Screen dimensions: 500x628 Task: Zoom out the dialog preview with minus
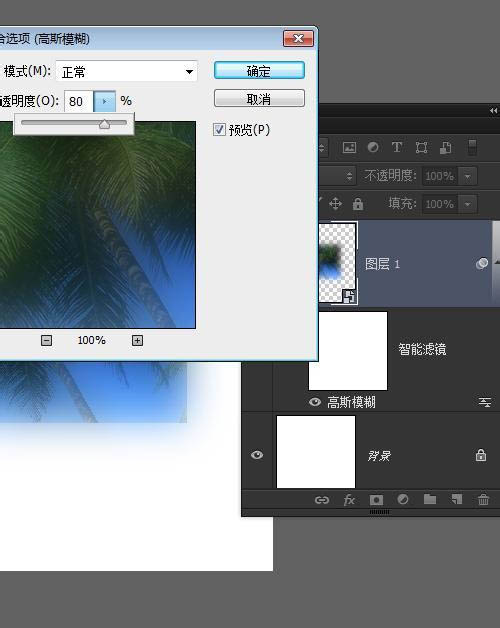(46, 340)
